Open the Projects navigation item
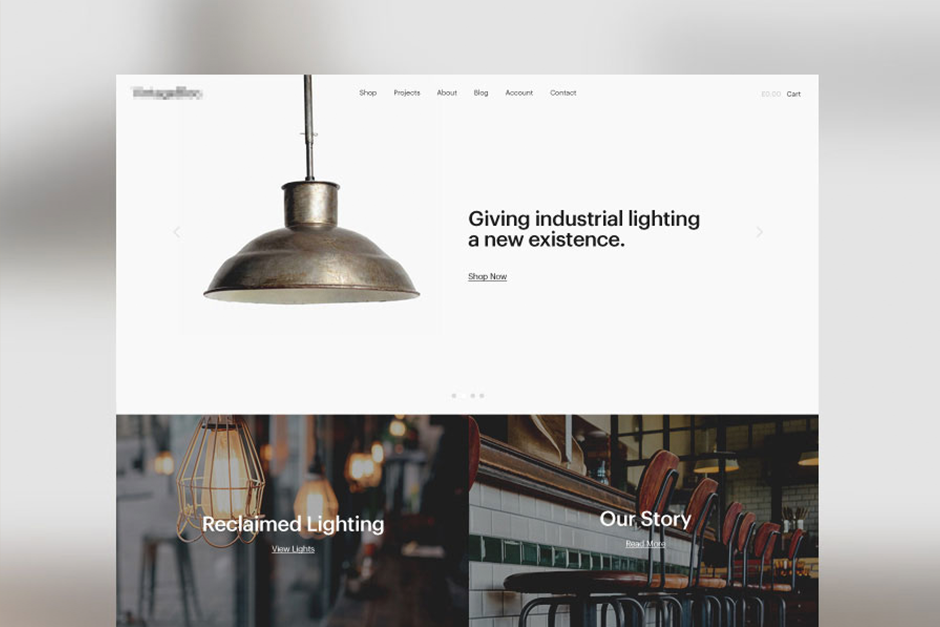 [x=407, y=93]
